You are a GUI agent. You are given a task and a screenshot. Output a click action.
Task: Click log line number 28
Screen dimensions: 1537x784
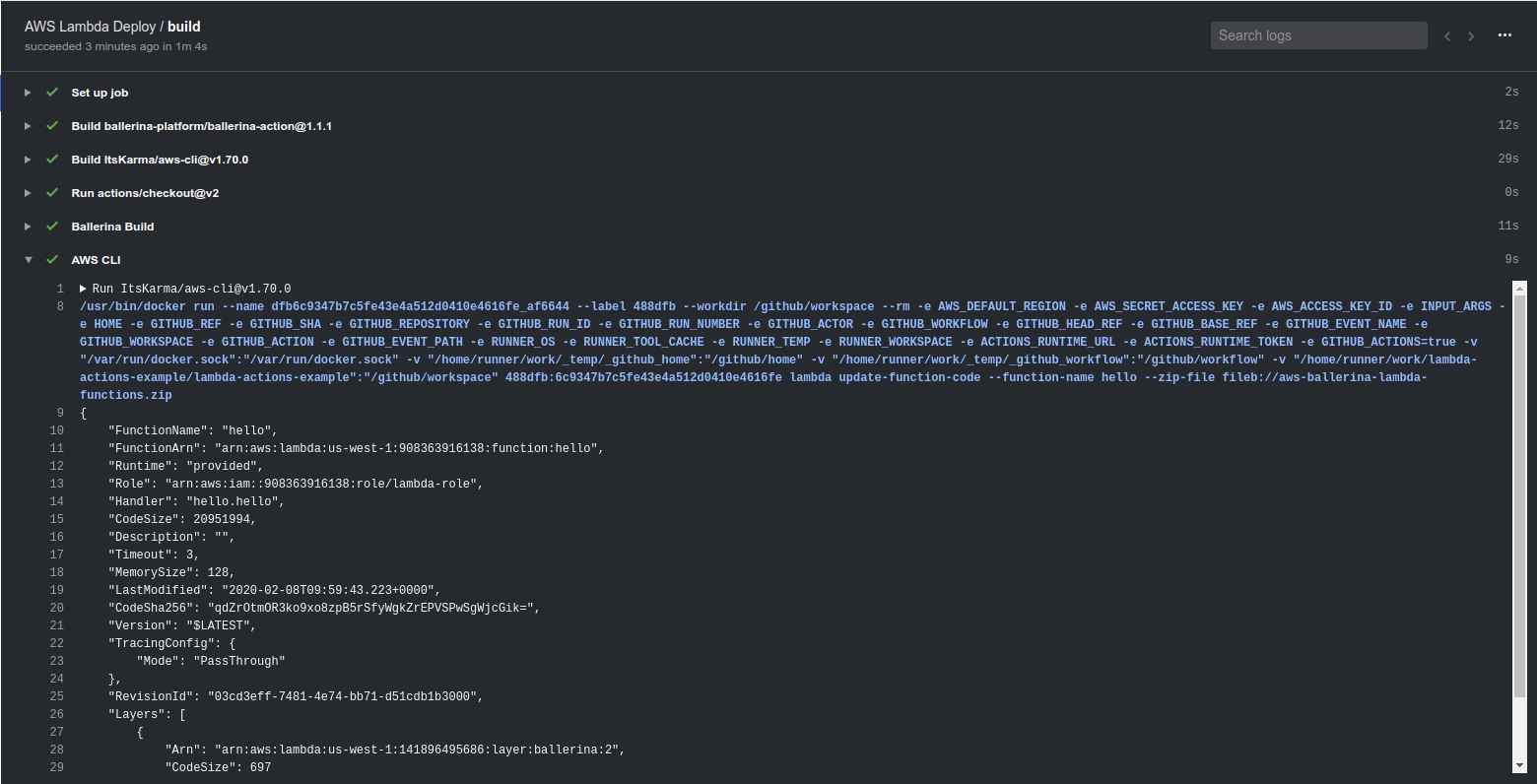[x=57, y=750]
